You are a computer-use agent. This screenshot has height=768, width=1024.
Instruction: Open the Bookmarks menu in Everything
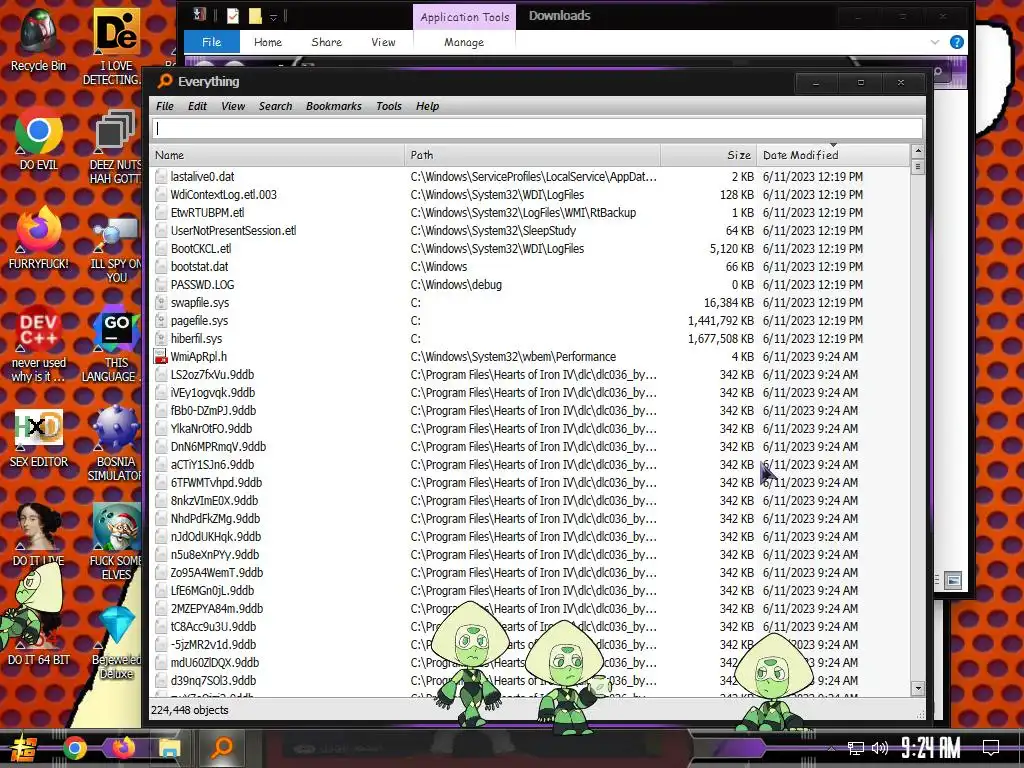point(333,106)
